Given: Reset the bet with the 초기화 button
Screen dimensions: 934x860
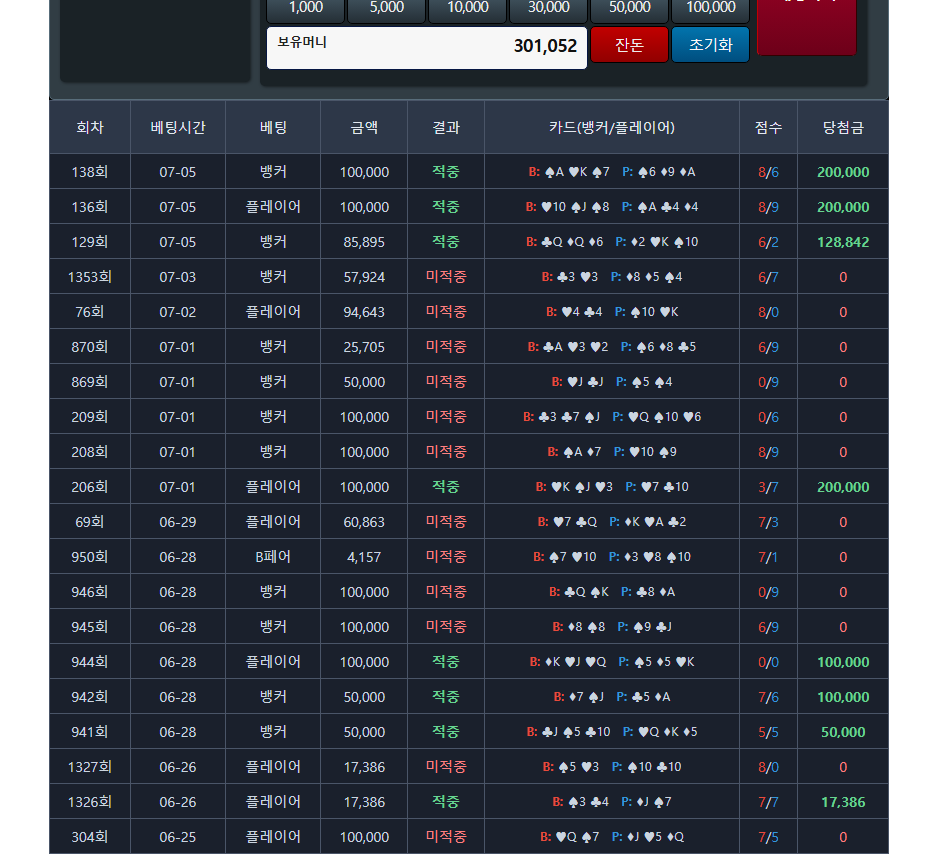Looking at the screenshot, I should click(711, 45).
